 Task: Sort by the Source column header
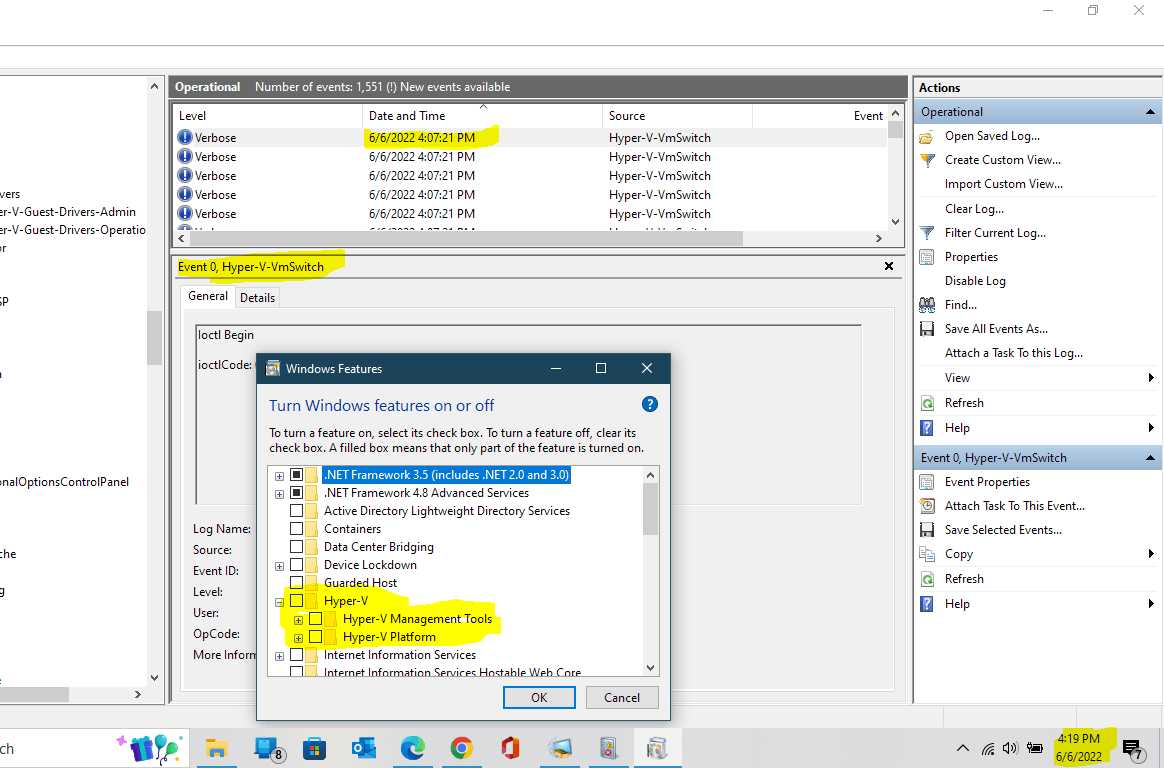(x=677, y=116)
